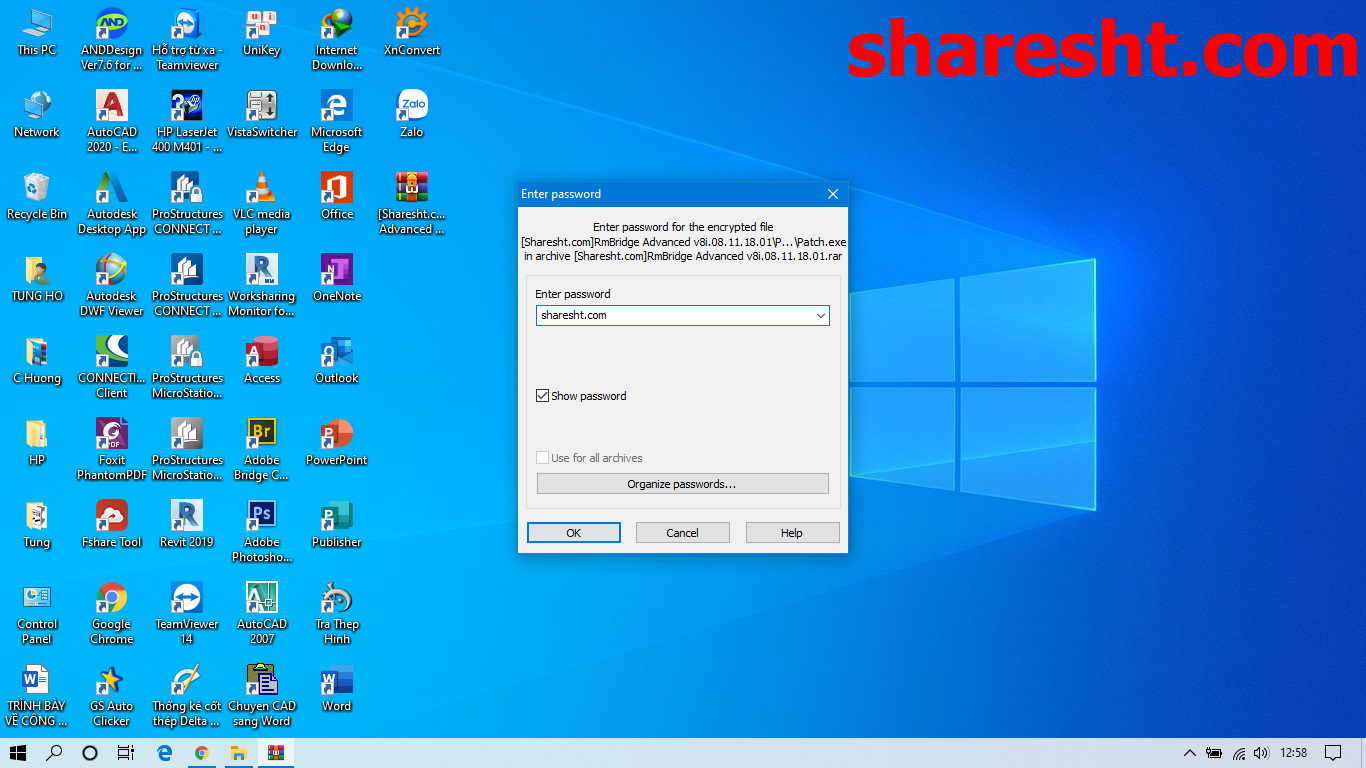Screen dimensions: 1366x768
Task: Select the Adobe Photoshop shortcut
Action: pos(262,531)
